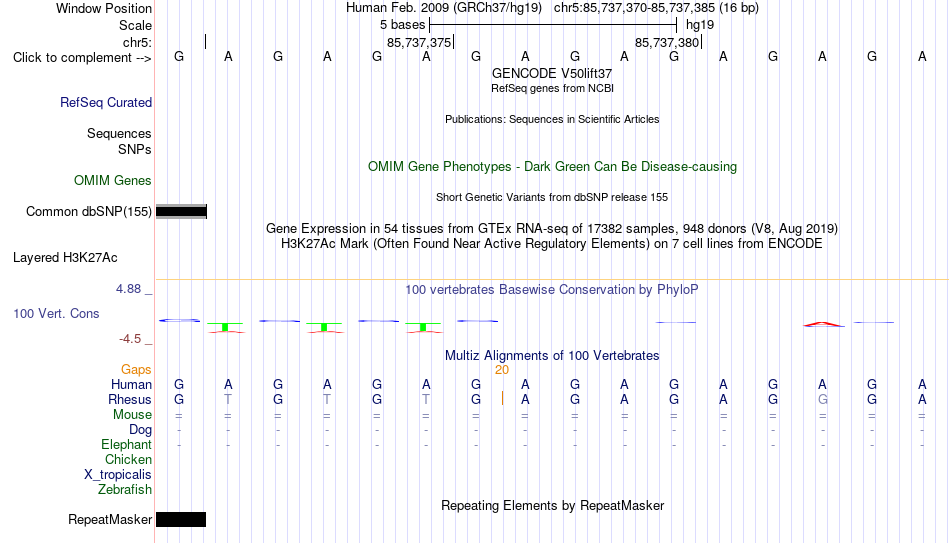Screen dimensions: 950x543
Task: Click the Layered H3K27Ac track label
Action: pos(65,258)
